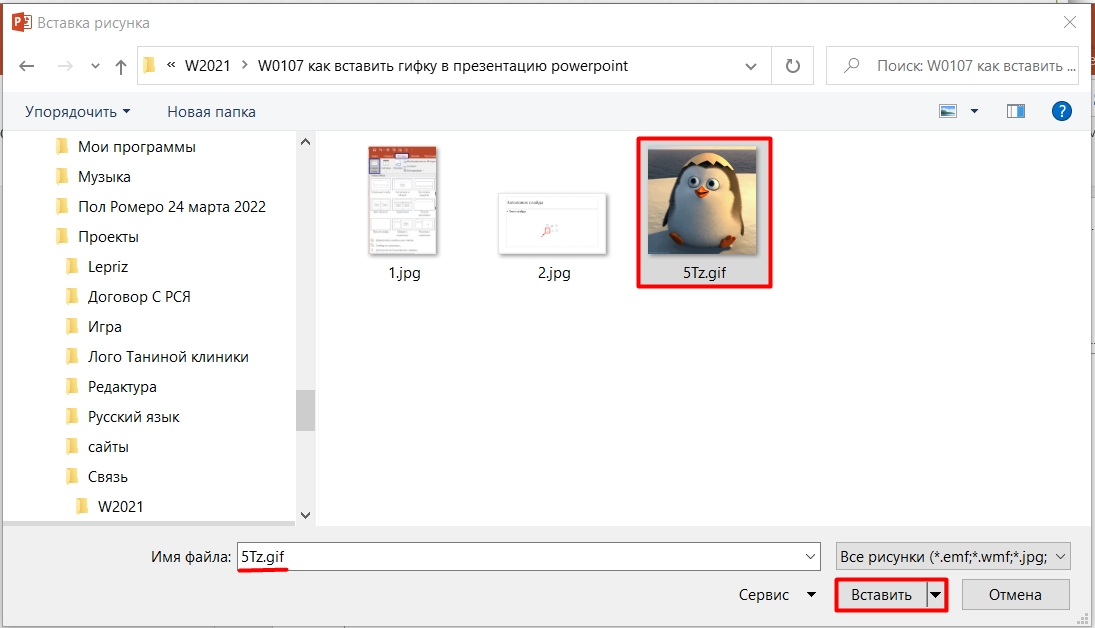Select the Лого Таниной клиники folder
Image resolution: width=1095 pixels, height=628 pixels.
pos(168,357)
